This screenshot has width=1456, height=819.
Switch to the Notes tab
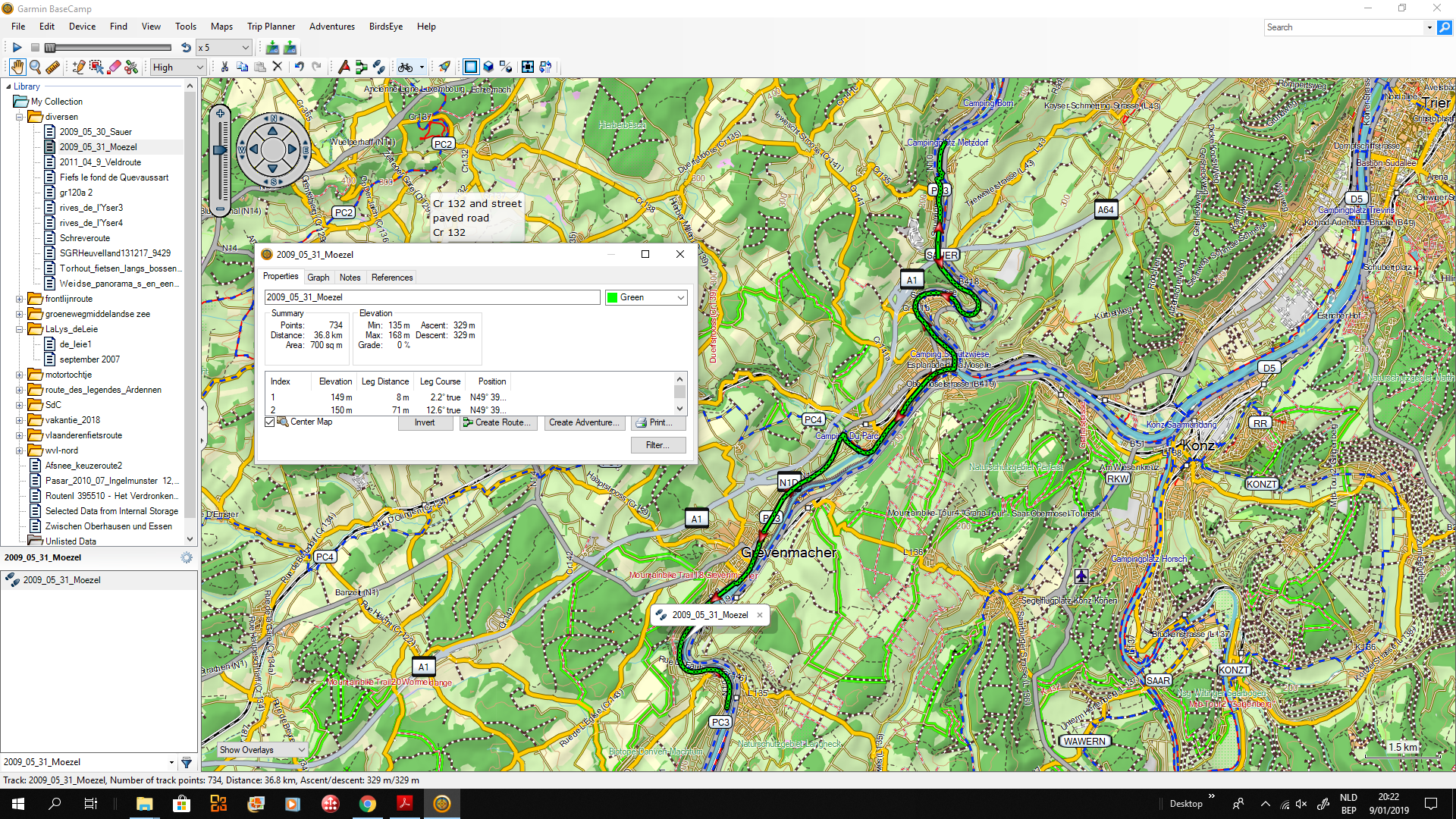(350, 278)
